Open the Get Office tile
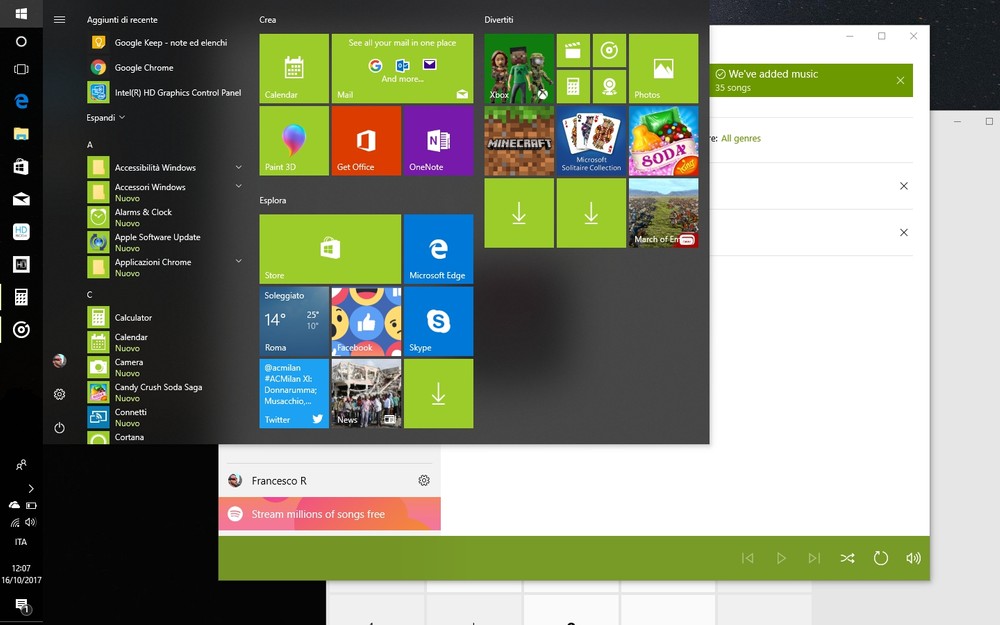This screenshot has width=1000, height=625. click(x=366, y=141)
